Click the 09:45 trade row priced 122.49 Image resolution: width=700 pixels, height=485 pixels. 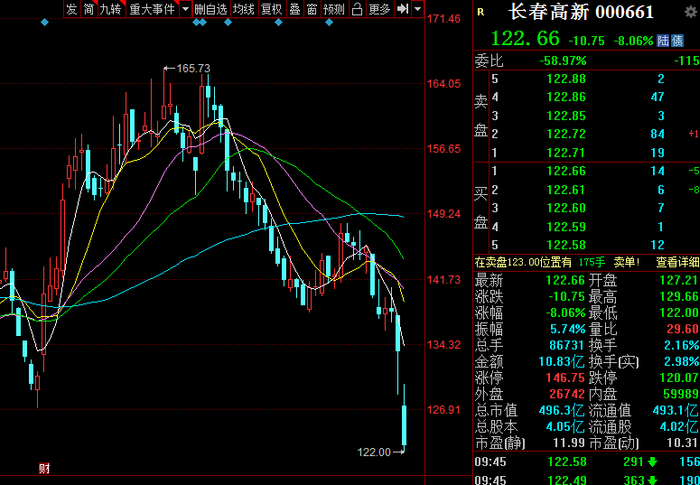coord(586,480)
